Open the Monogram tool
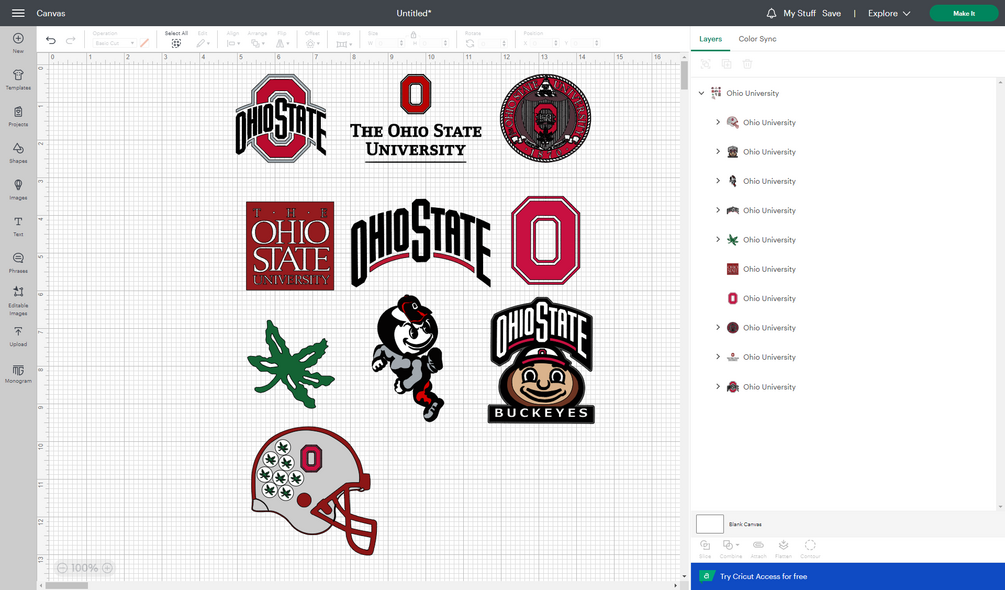The width and height of the screenshot is (1005, 590). pos(18,373)
